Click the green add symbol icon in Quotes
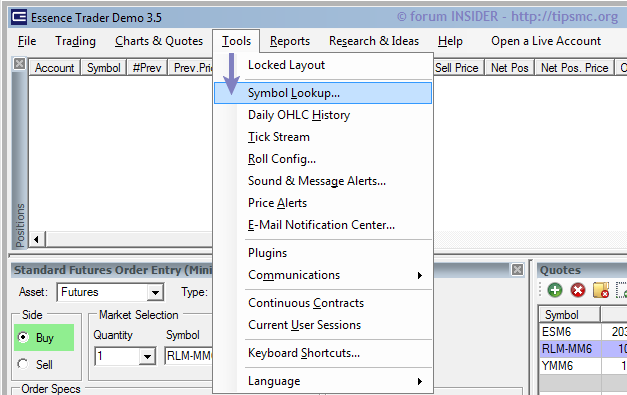 tap(555, 290)
